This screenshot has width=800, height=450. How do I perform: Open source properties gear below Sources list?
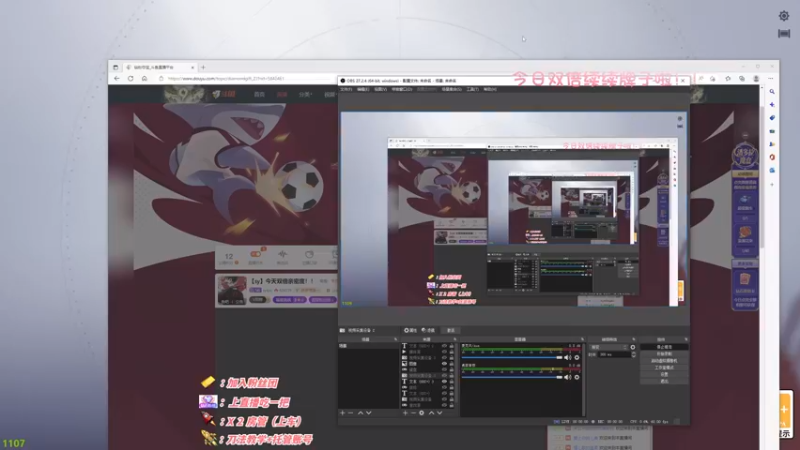421,413
